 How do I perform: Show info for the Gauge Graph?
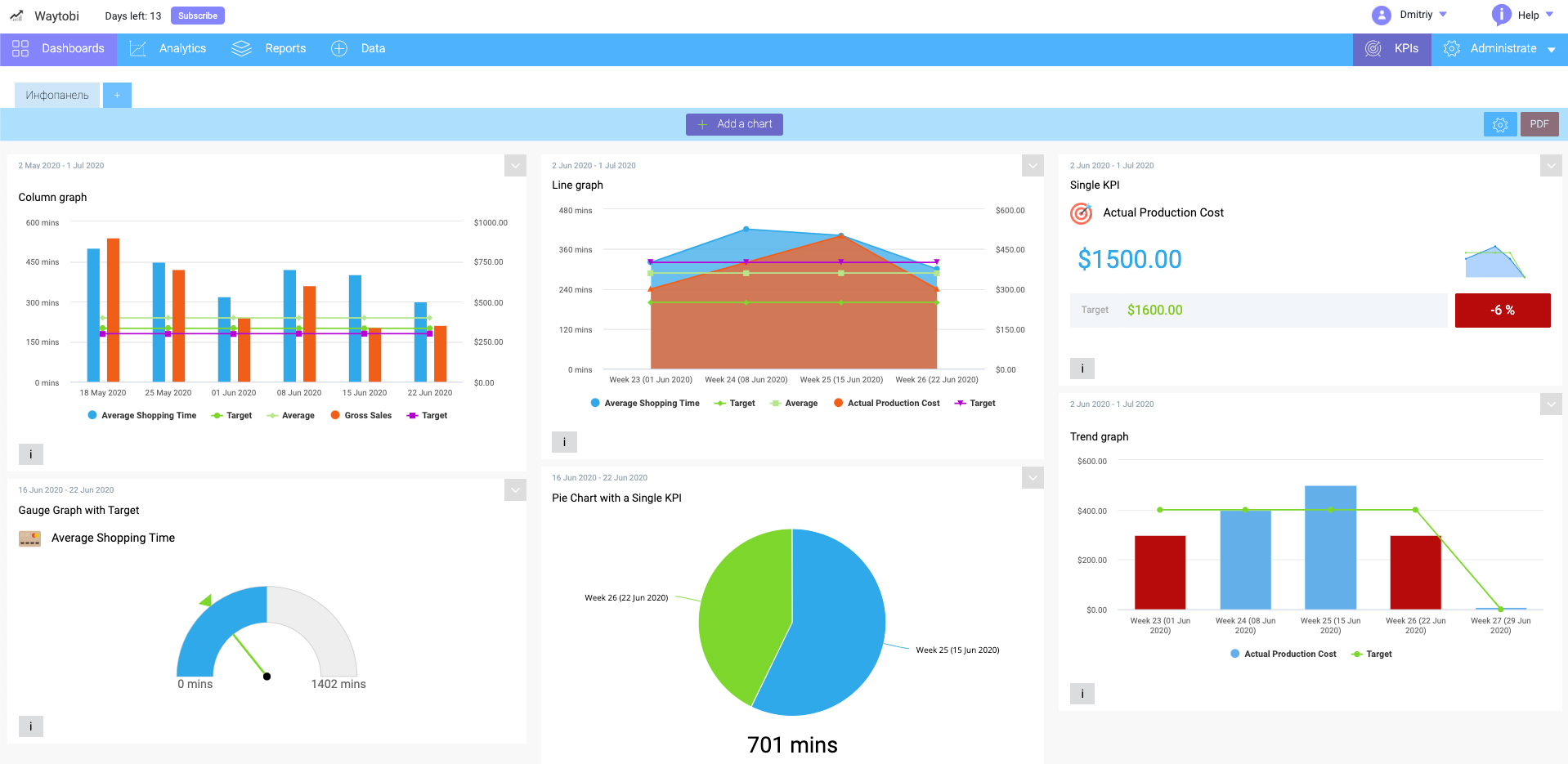[x=31, y=726]
